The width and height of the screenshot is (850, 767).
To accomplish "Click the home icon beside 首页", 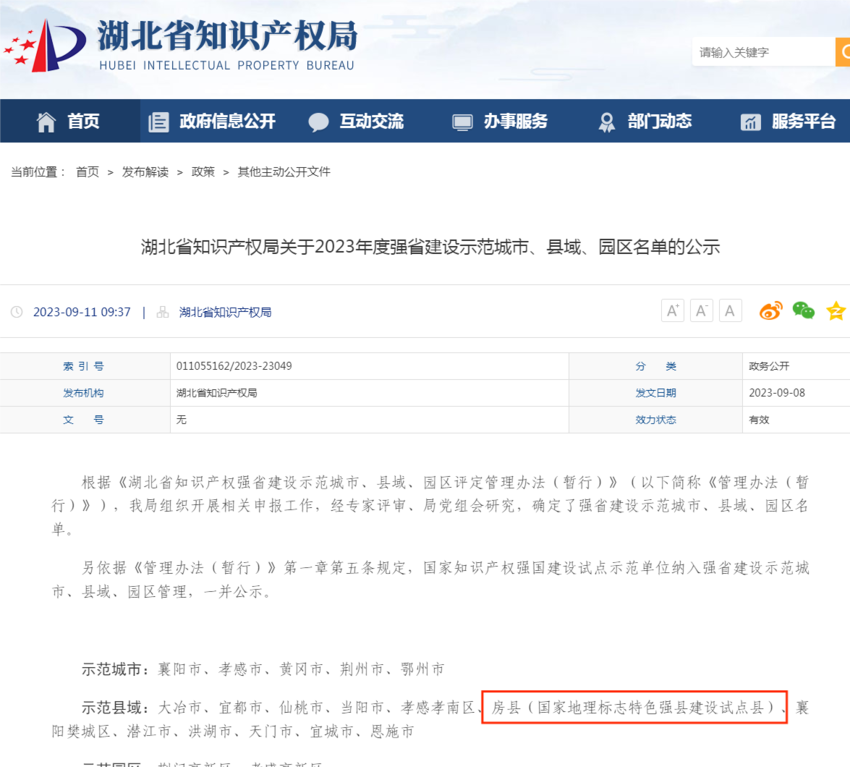I will (x=46, y=122).
